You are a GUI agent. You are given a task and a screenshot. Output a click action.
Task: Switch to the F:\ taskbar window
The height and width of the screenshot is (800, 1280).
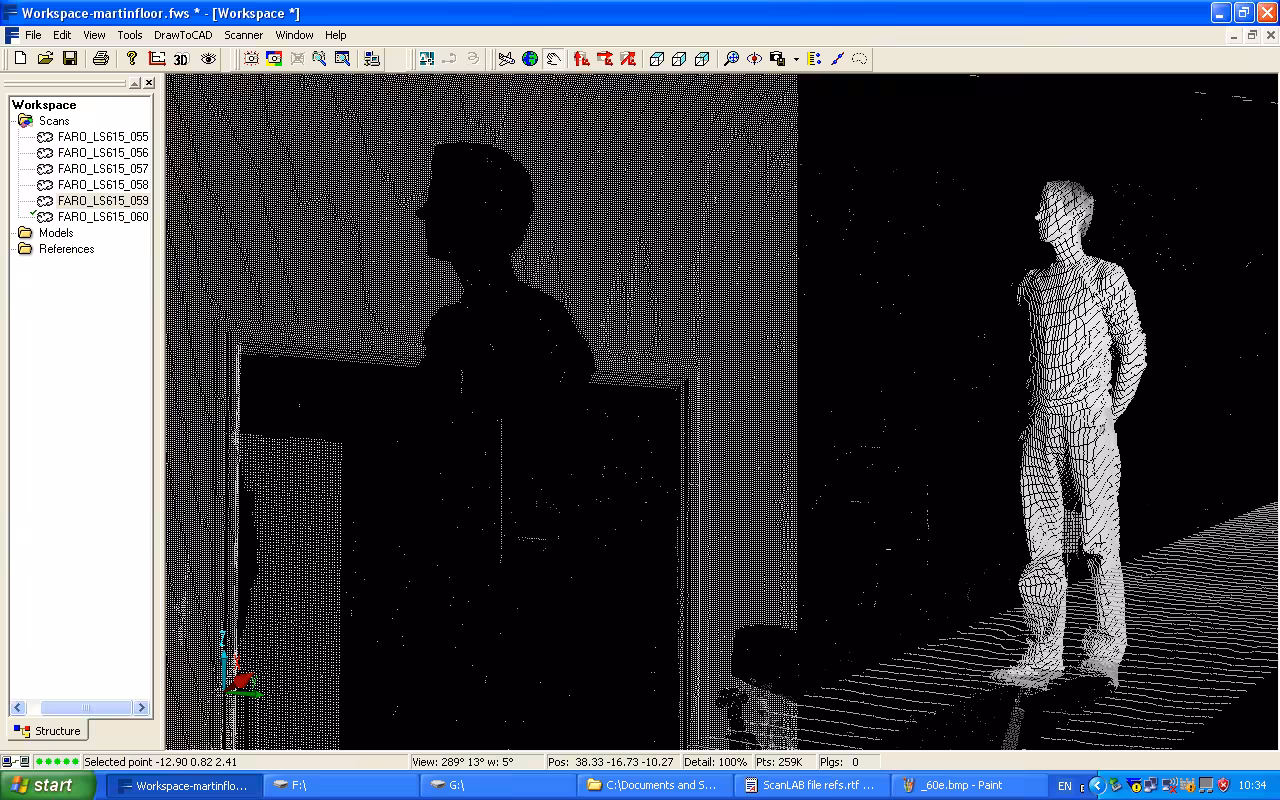tap(340, 785)
